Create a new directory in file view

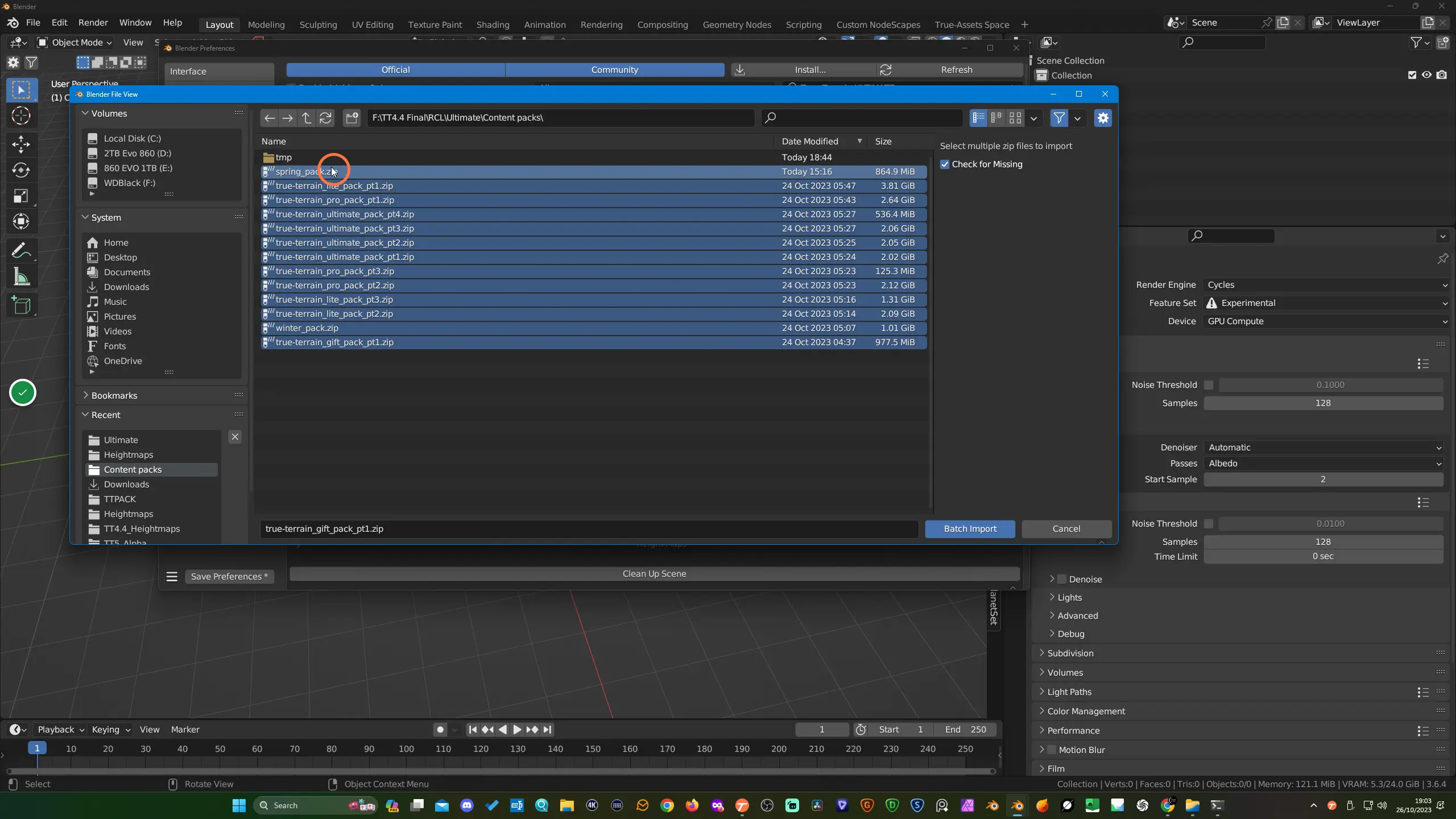click(x=352, y=118)
